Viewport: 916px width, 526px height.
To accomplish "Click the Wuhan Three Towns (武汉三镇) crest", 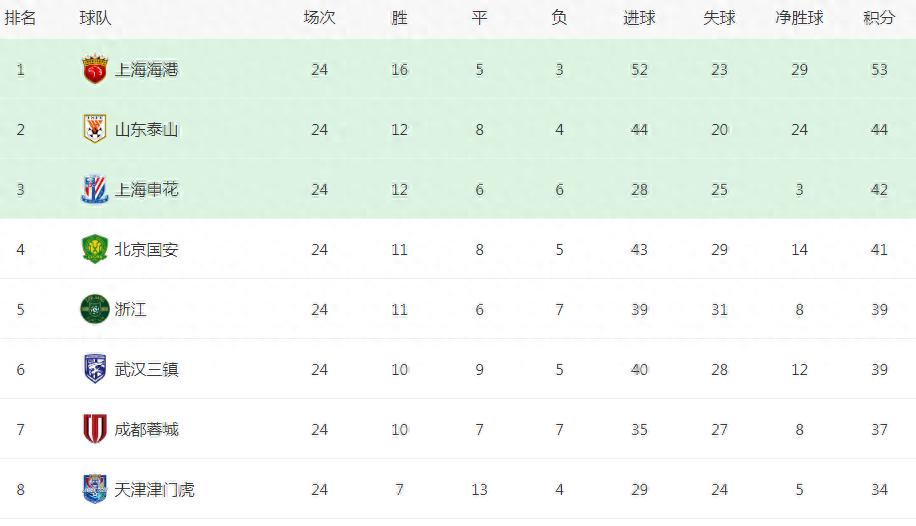I will 95,370.
